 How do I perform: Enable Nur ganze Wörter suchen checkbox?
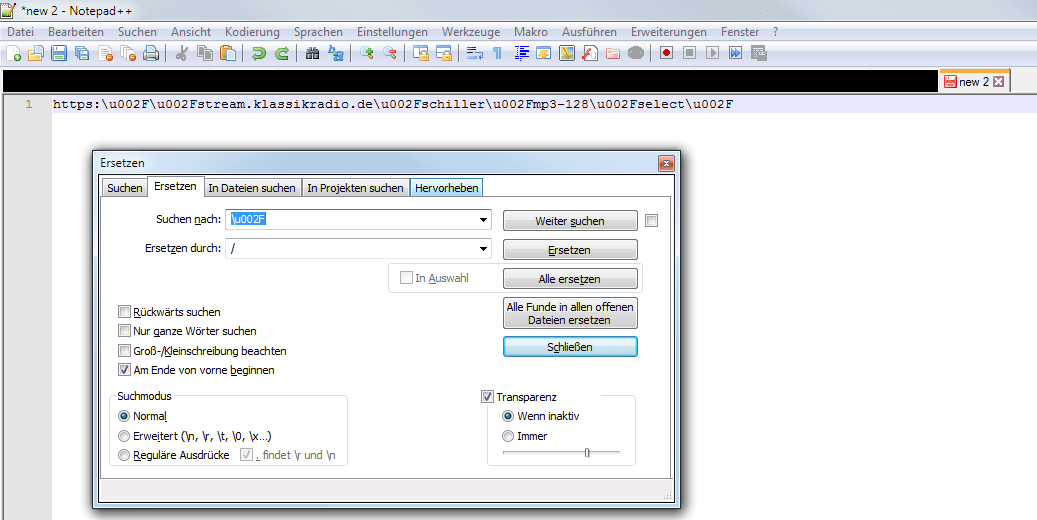[x=124, y=331]
